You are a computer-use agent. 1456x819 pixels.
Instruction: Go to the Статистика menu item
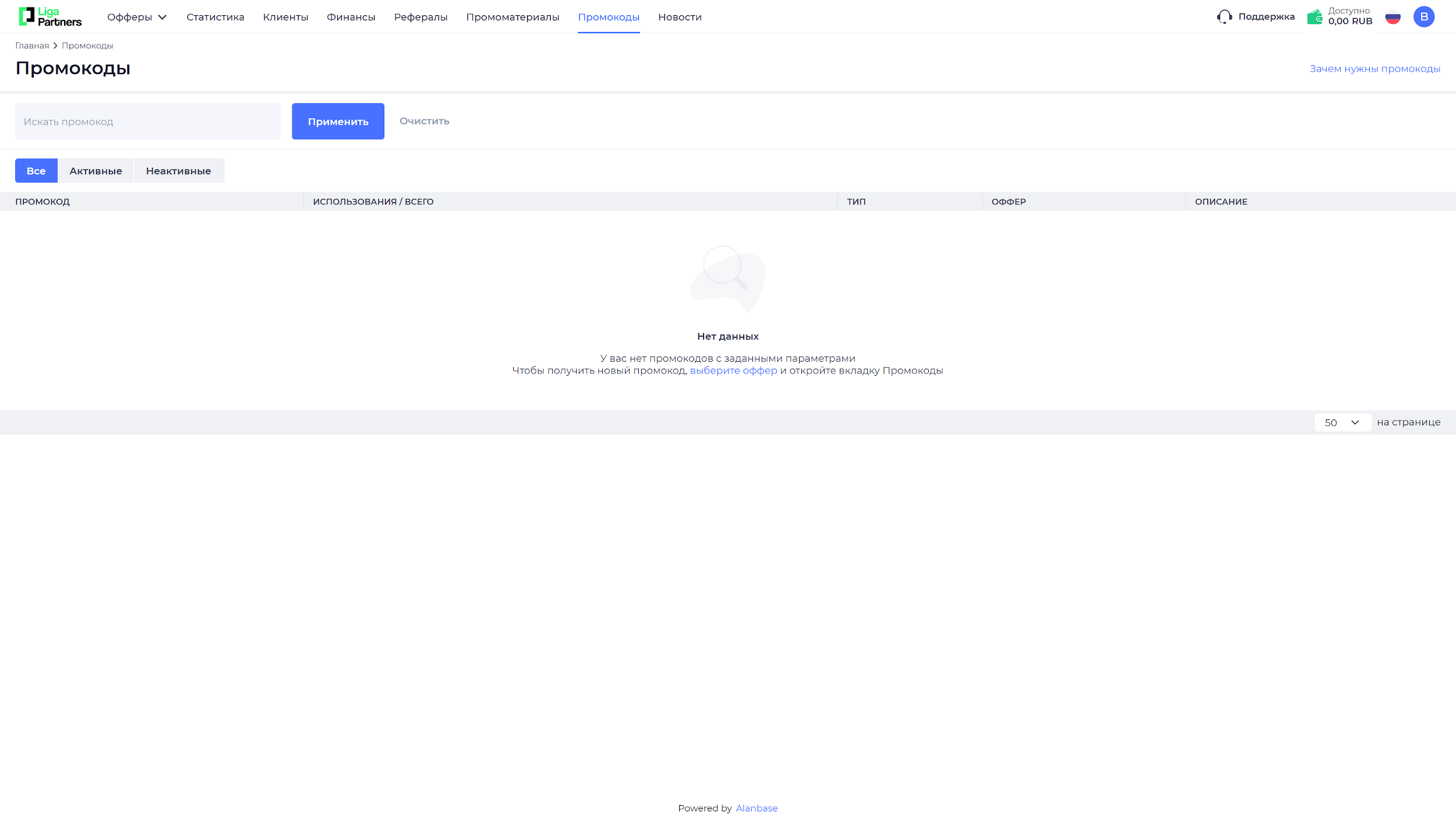tap(215, 17)
